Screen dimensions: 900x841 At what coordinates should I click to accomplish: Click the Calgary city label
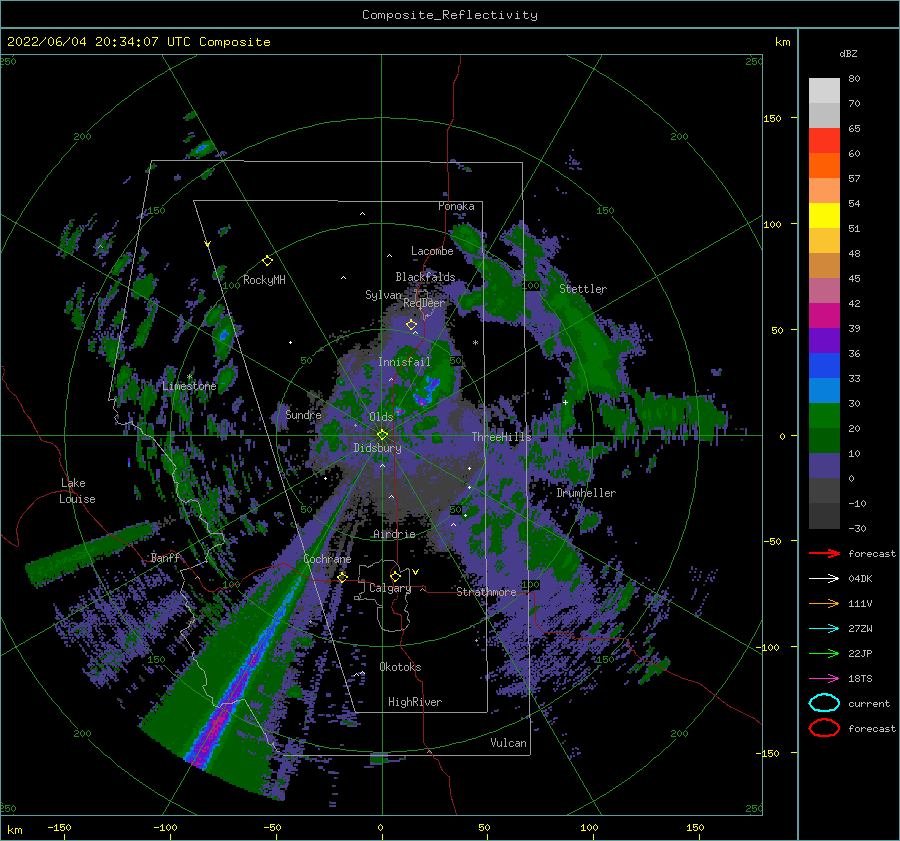[390, 588]
